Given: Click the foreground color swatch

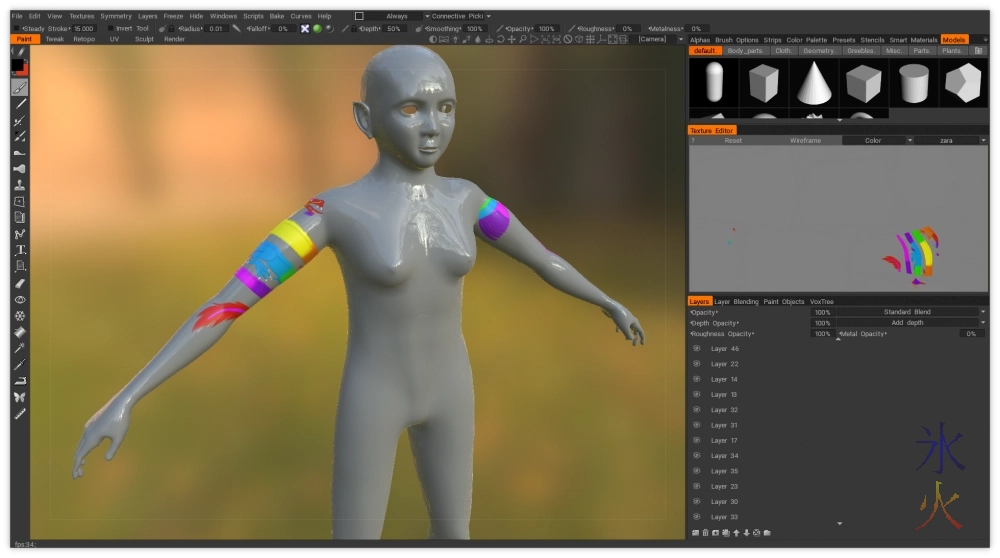Looking at the screenshot, I should (17, 65).
